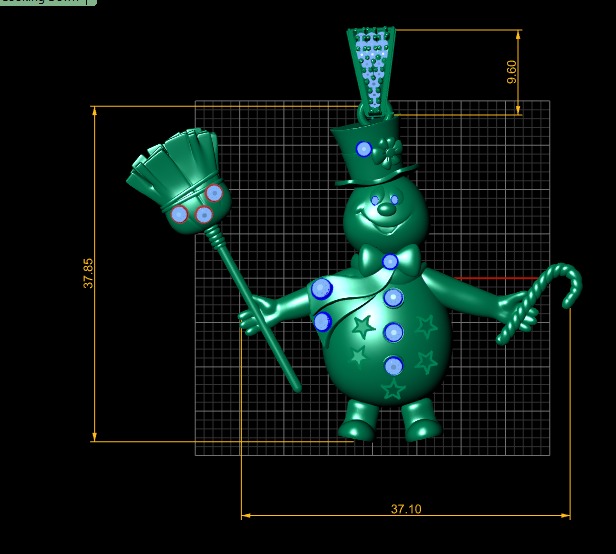
Task: Select the snowman's left boot beside the broom
Action: (358, 421)
